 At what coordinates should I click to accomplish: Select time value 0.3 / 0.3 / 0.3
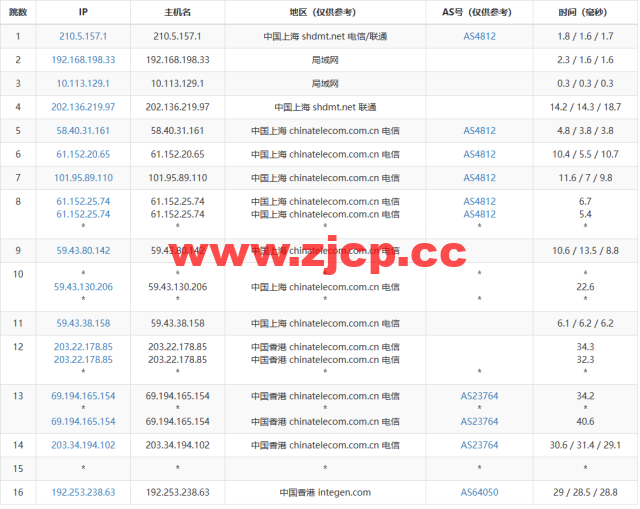pyautogui.click(x=585, y=84)
